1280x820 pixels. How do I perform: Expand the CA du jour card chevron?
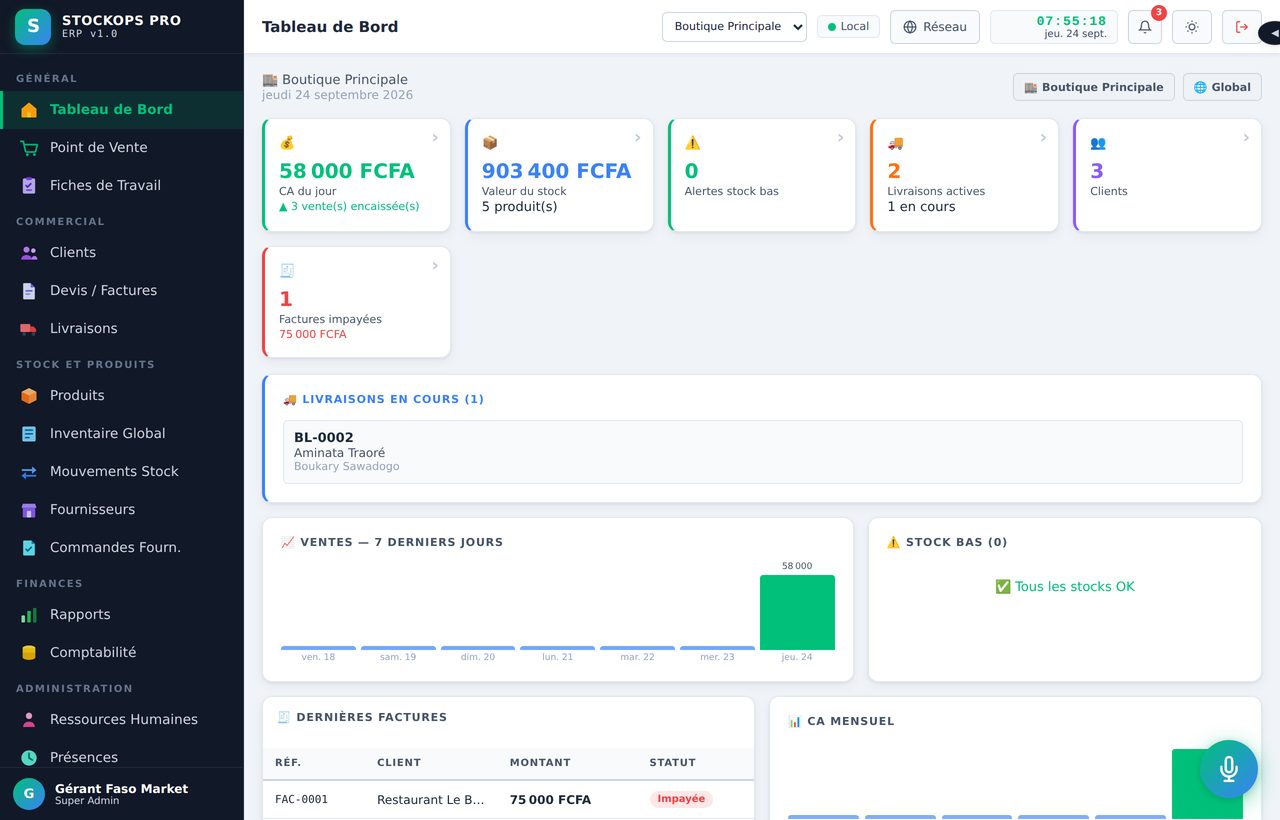(435, 138)
